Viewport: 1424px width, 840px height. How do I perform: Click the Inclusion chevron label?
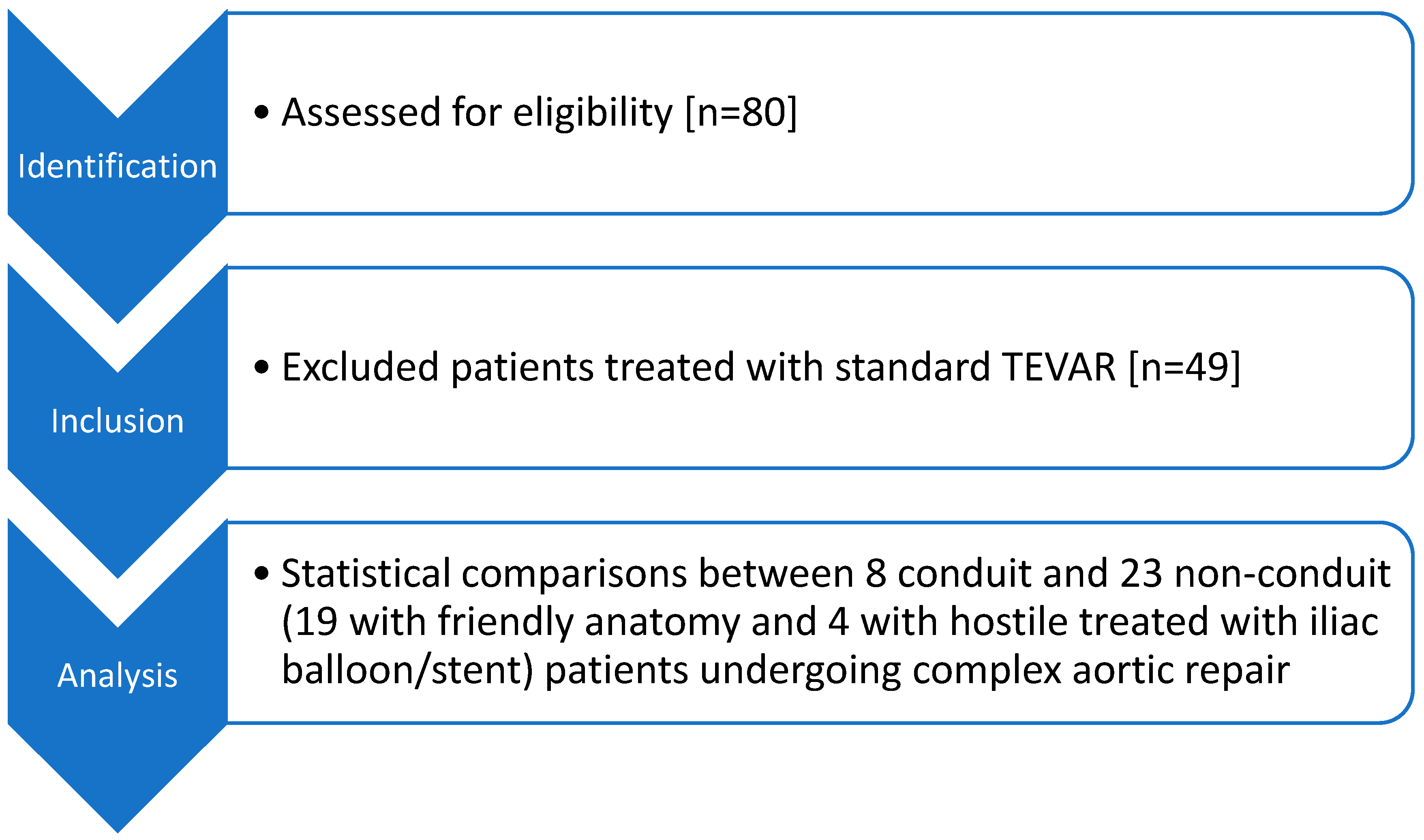click(x=117, y=421)
